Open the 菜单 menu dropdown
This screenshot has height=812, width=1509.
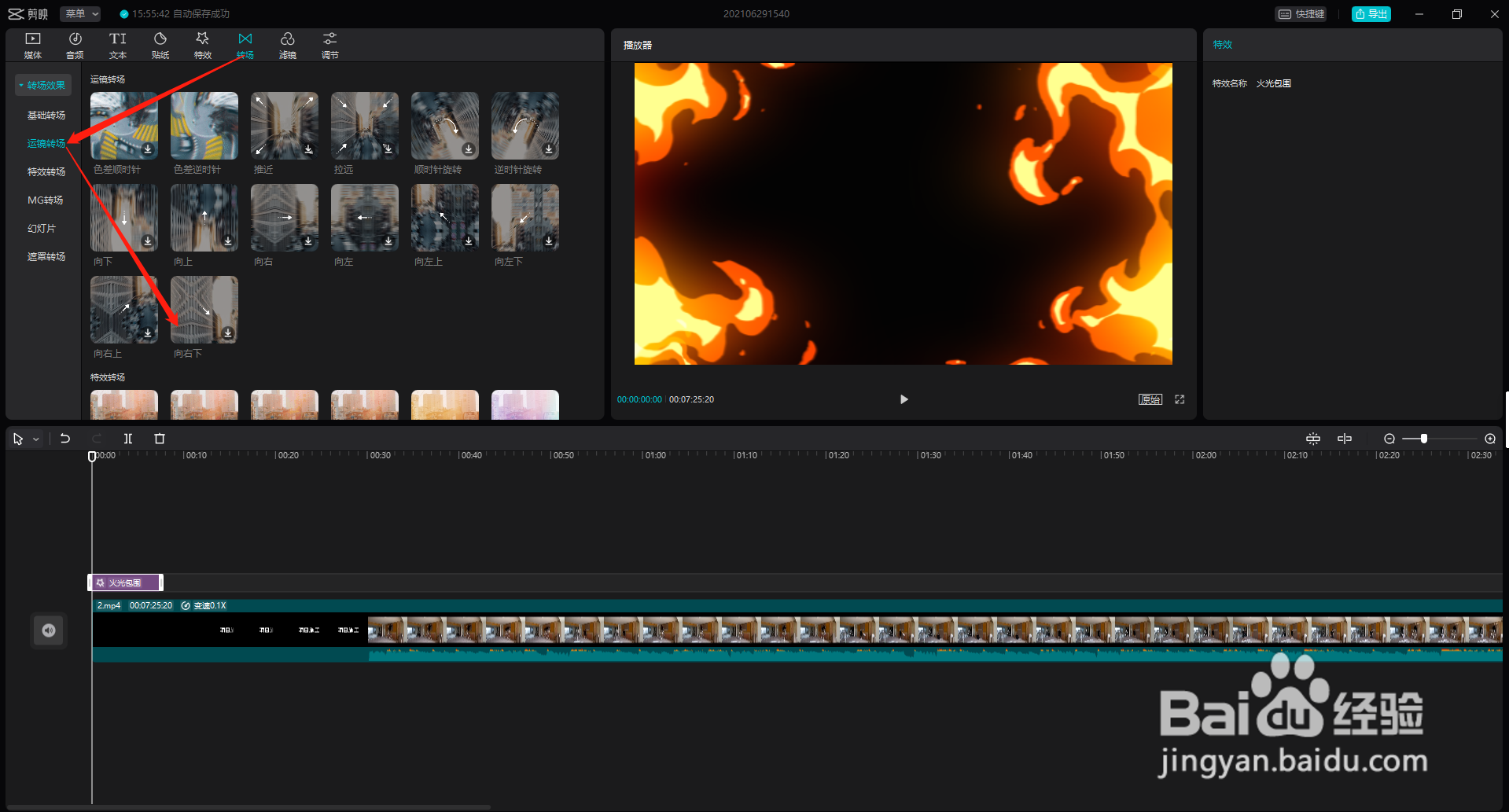point(81,14)
